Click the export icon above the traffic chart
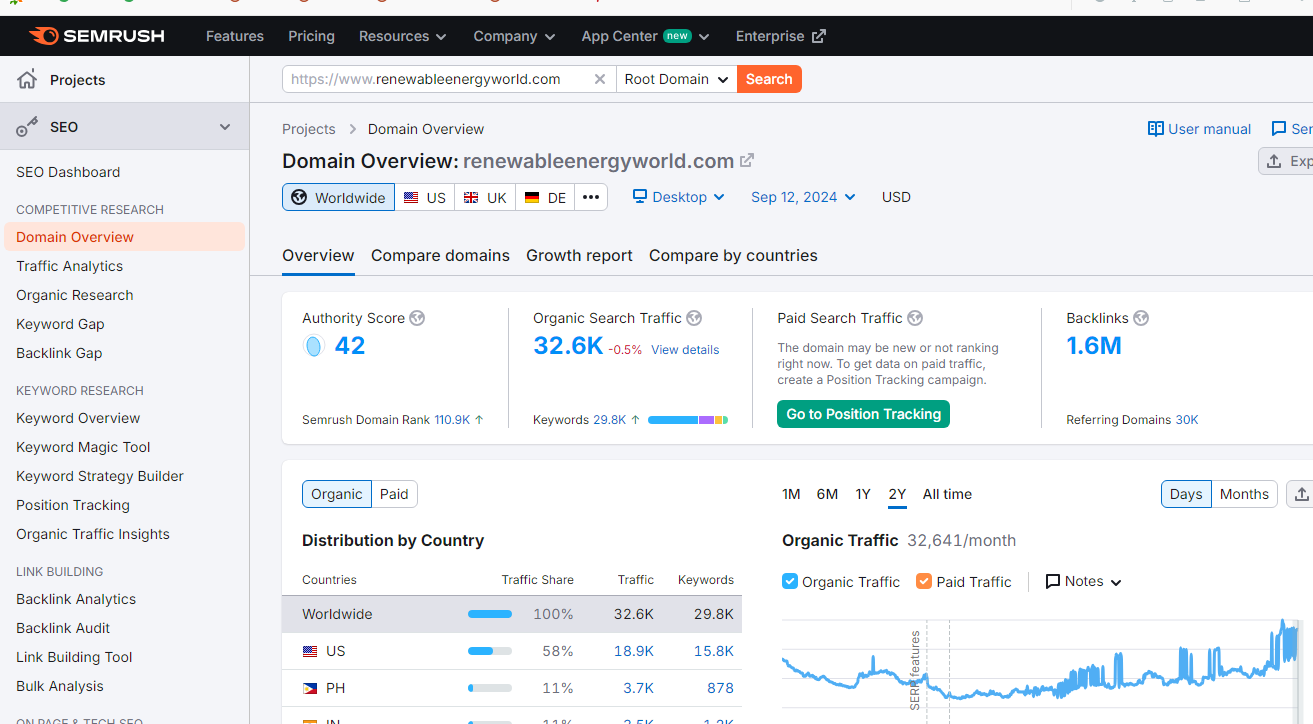The image size is (1313, 724). 1300,494
